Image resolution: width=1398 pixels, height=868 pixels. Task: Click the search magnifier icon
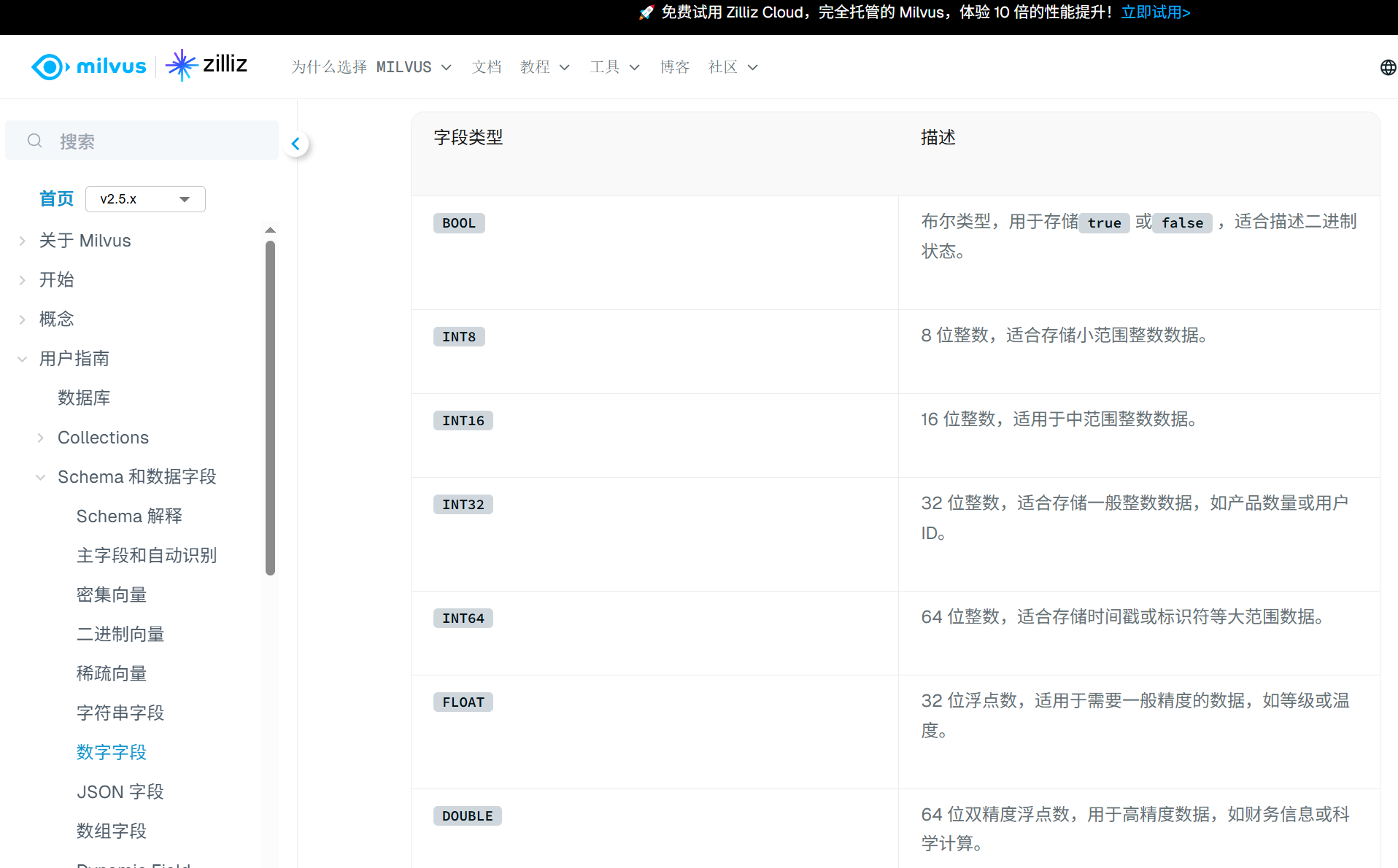[x=34, y=141]
